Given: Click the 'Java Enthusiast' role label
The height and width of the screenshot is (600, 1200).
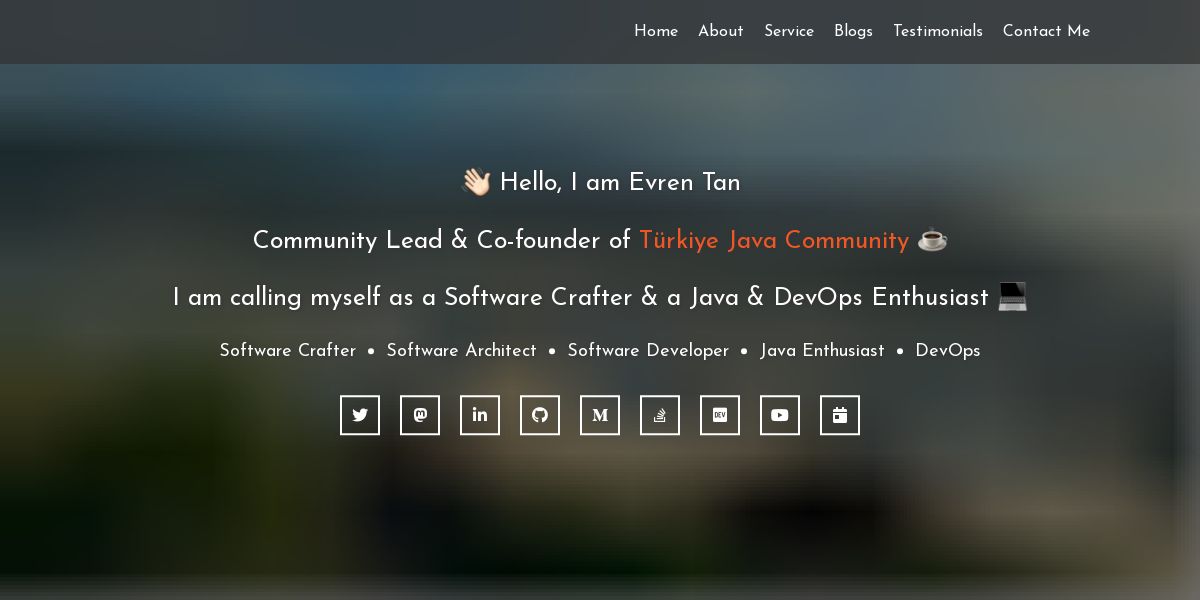Looking at the screenshot, I should (822, 350).
